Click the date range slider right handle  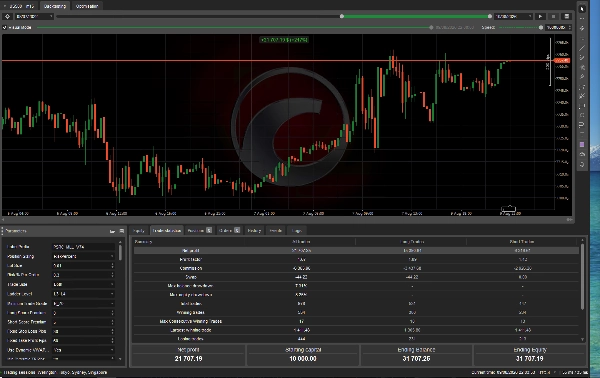(x=490, y=16)
